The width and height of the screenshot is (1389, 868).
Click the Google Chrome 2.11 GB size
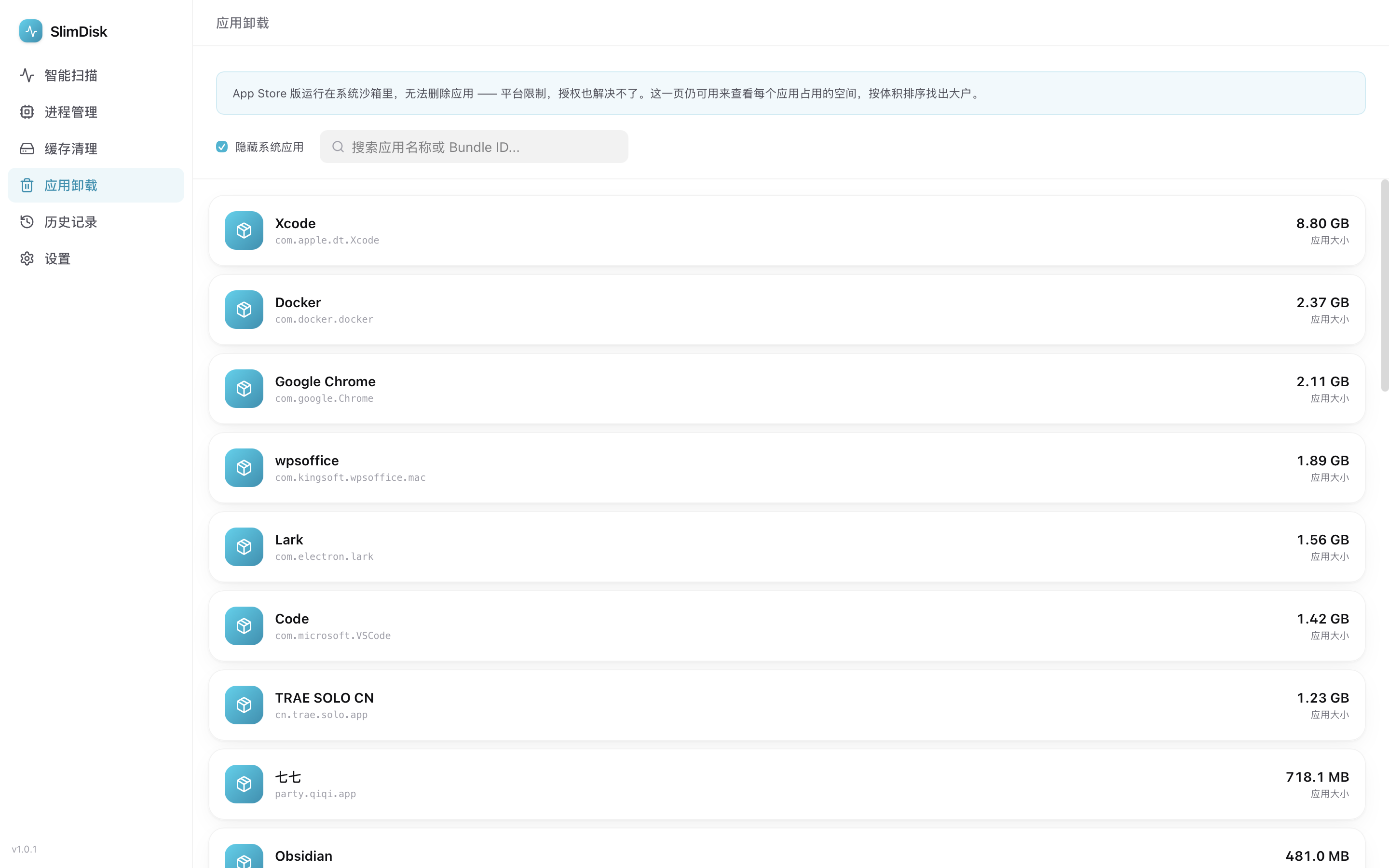(1322, 382)
